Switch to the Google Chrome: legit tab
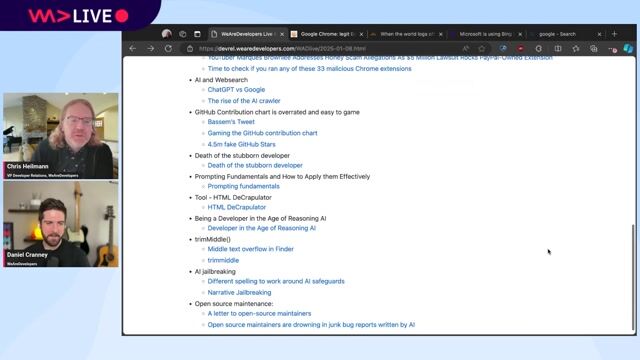Screen dimensions: 640x360 tap(327, 34)
